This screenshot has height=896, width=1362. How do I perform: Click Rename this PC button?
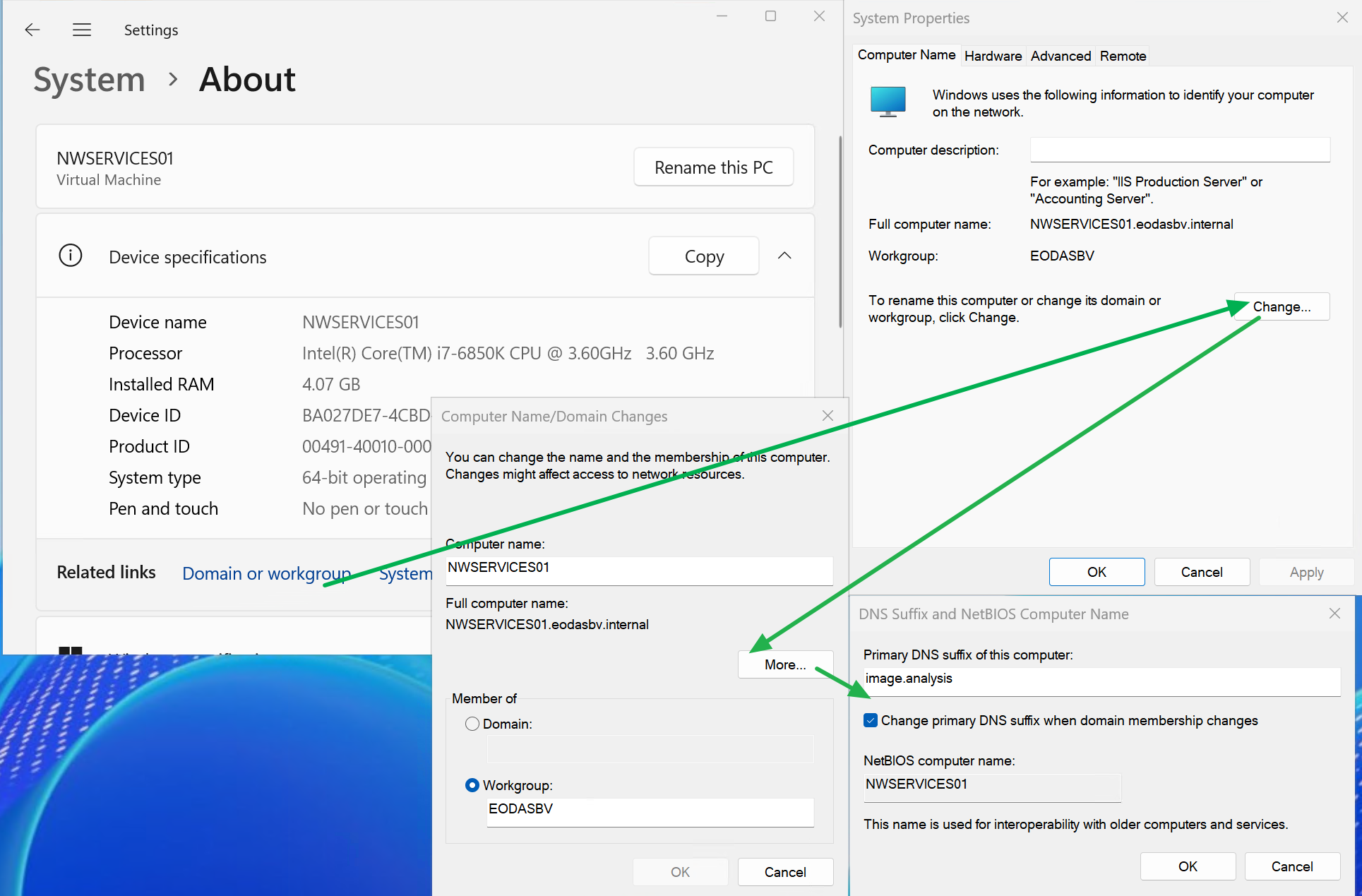point(714,167)
